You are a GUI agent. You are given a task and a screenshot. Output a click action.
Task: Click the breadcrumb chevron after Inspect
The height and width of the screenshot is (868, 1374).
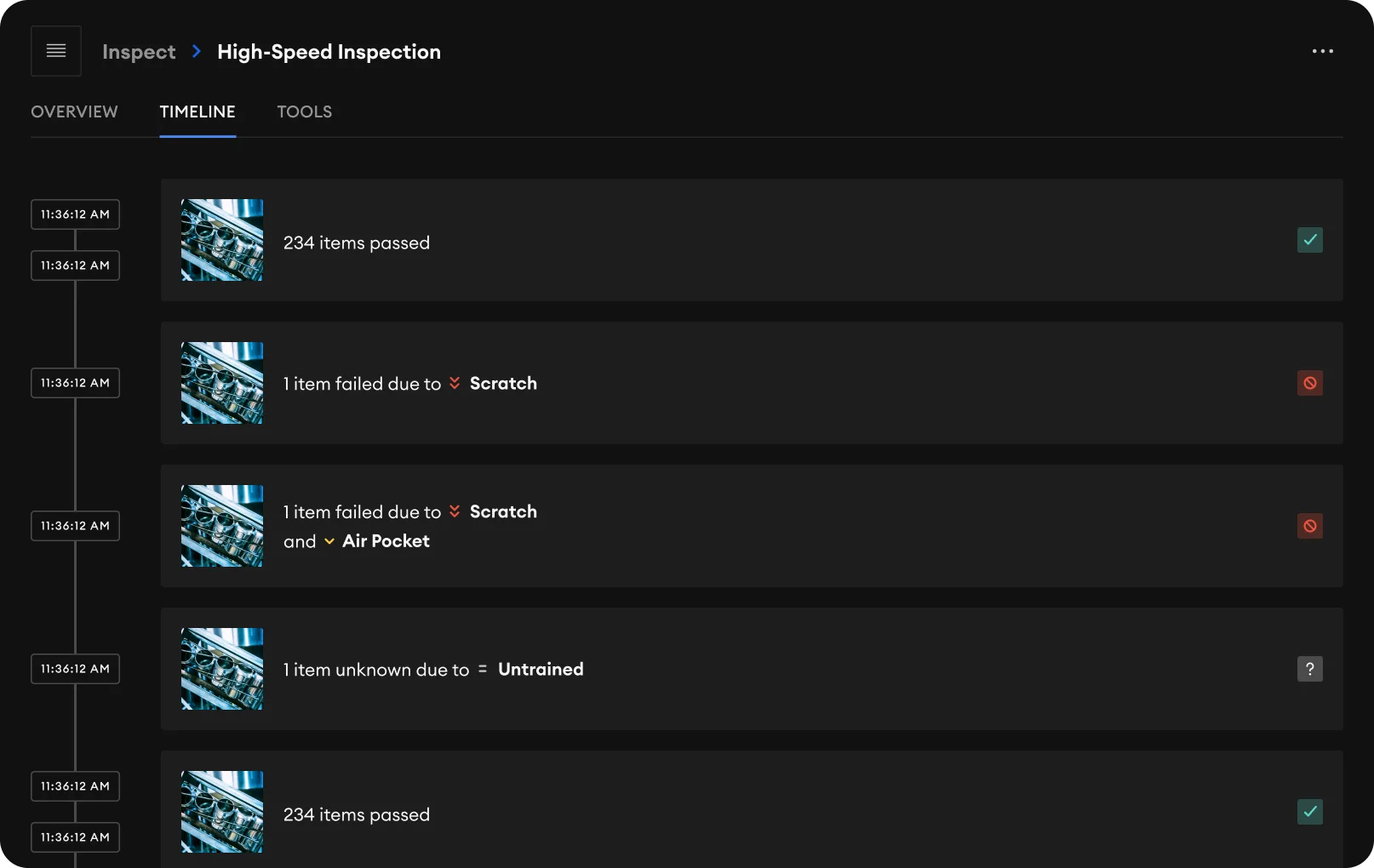196,51
